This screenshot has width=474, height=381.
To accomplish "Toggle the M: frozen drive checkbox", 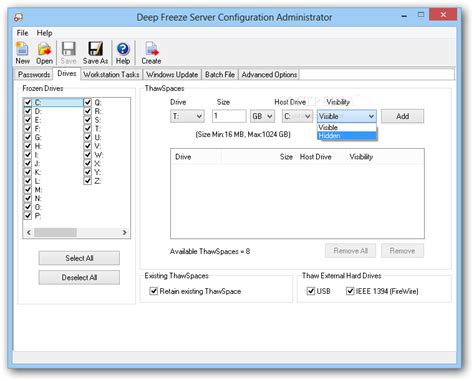I will (x=28, y=190).
